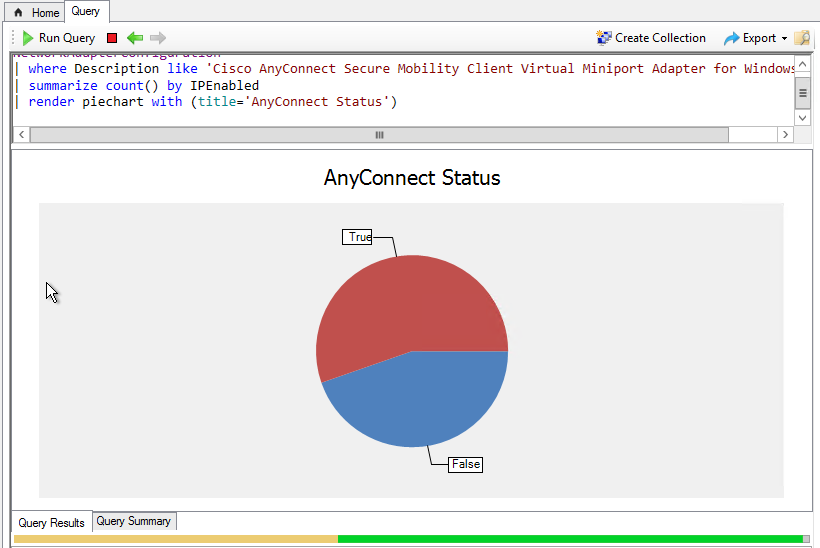Screen dimensions: 820x548
Task: Click the AnyConnect Status chart title
Action: 412,178
